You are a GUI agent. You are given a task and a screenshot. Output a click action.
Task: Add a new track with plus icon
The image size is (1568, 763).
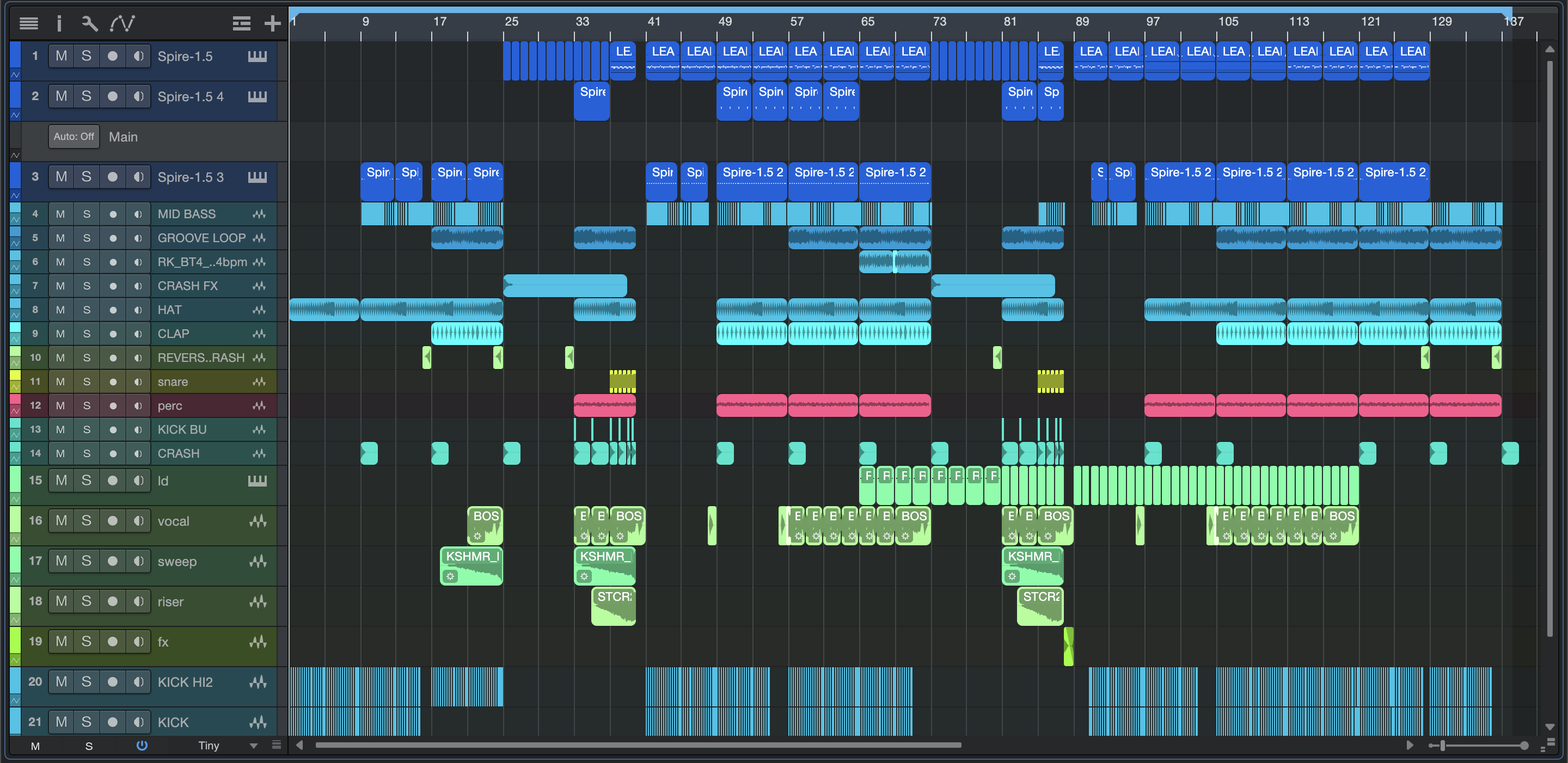[272, 23]
